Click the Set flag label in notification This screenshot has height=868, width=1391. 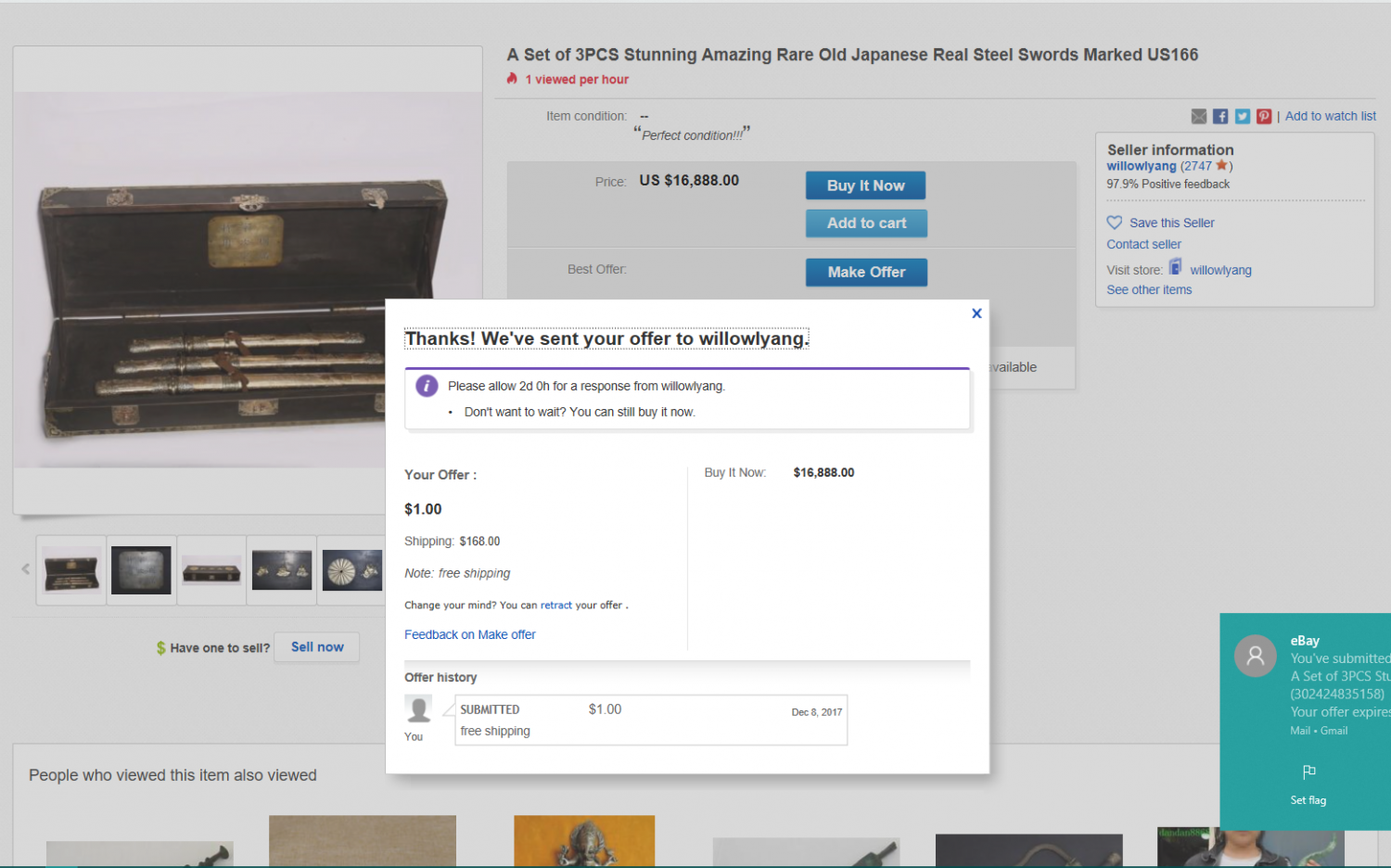click(1308, 800)
